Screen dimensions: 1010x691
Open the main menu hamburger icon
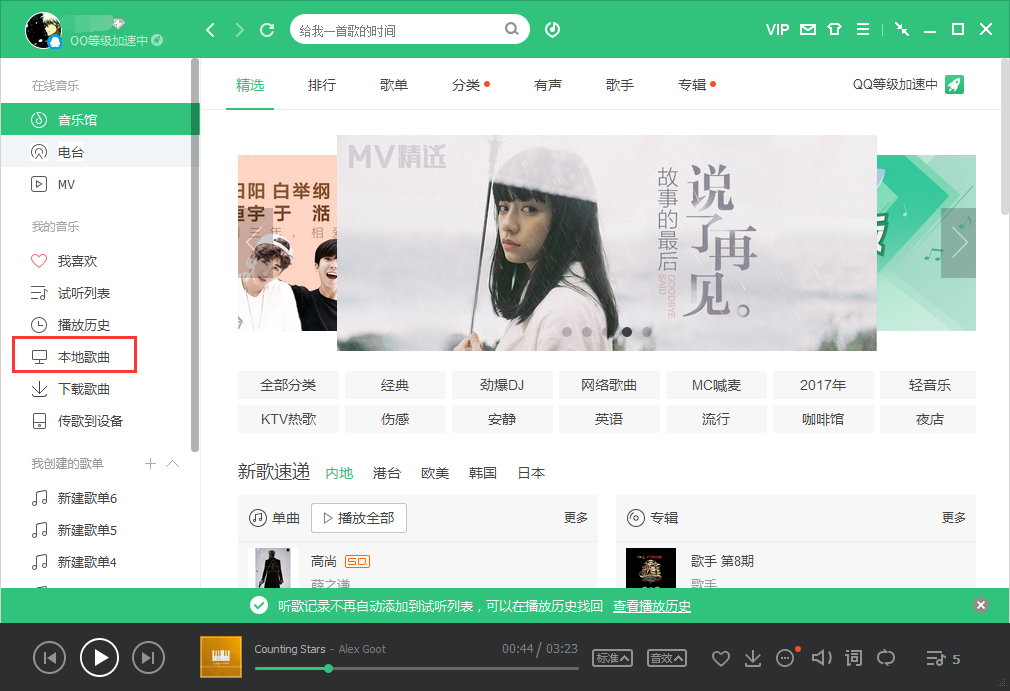(x=862, y=29)
